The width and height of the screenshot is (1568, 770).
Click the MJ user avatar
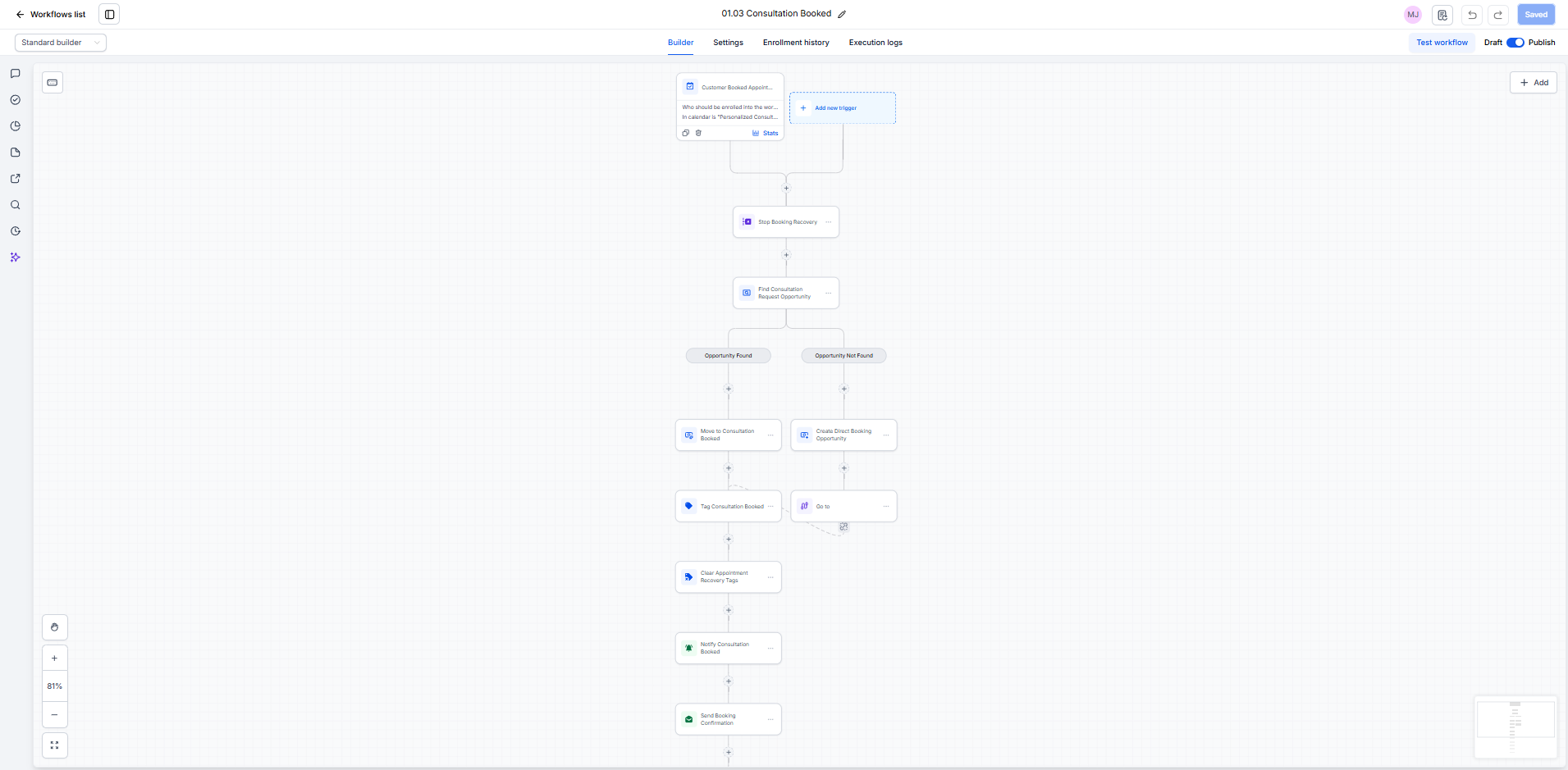(x=1413, y=15)
